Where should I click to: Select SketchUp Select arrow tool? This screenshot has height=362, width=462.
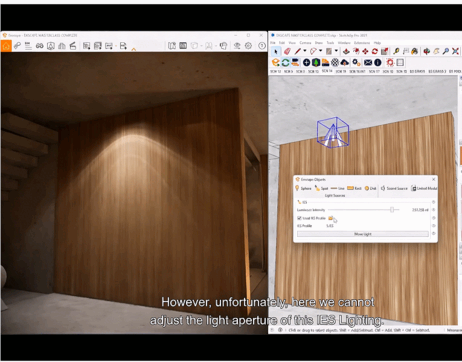pos(276,51)
